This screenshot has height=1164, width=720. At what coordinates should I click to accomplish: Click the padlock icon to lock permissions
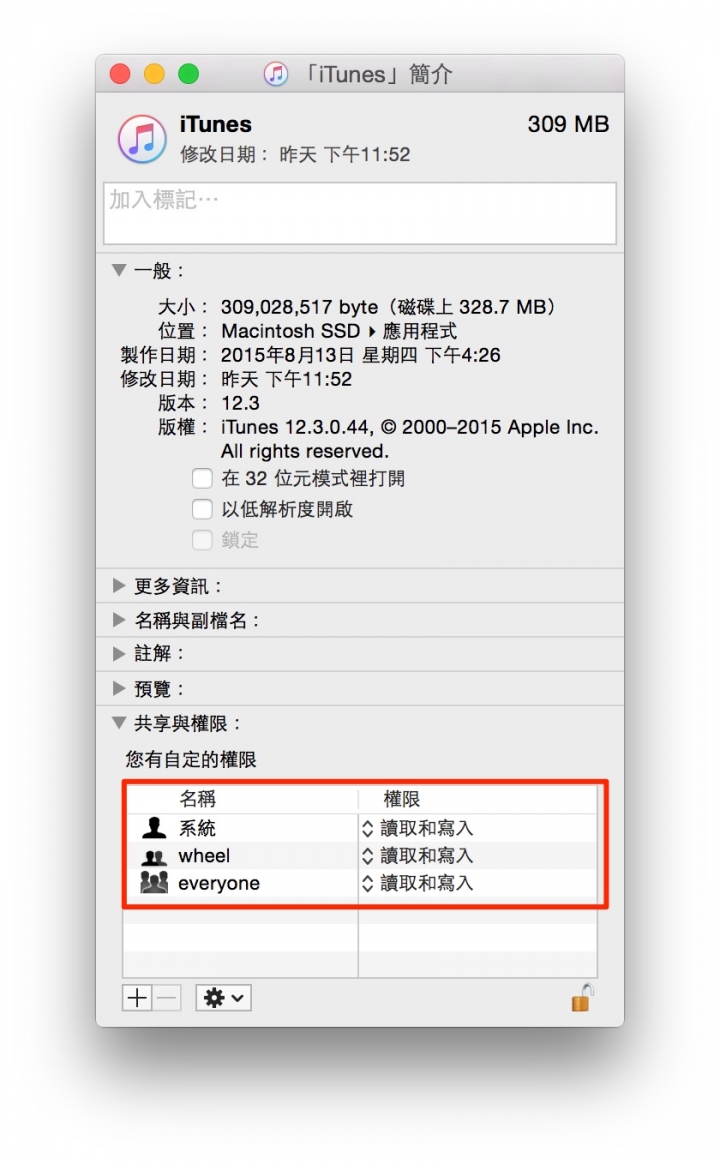point(582,998)
